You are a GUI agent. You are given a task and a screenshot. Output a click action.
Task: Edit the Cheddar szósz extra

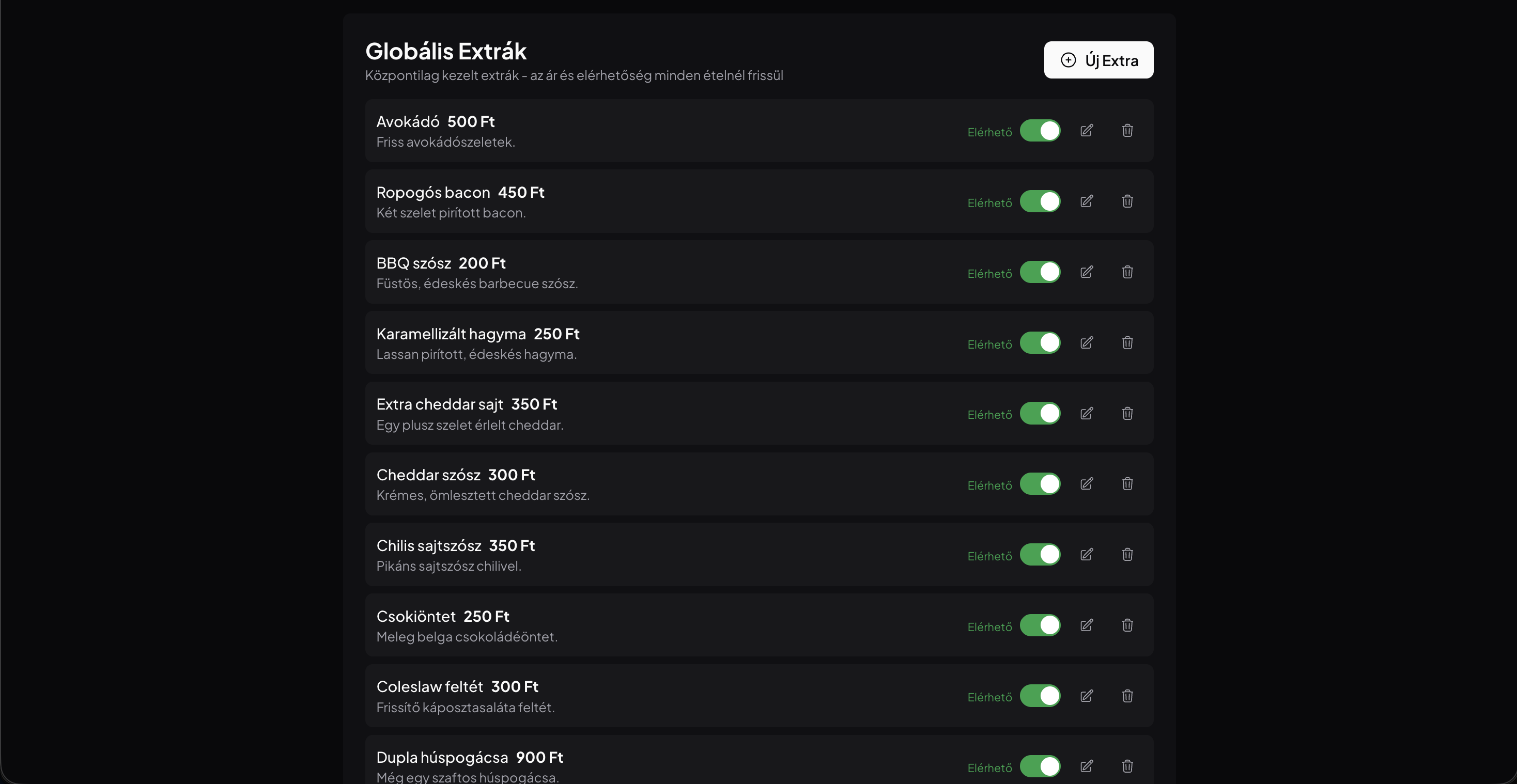[x=1087, y=484]
